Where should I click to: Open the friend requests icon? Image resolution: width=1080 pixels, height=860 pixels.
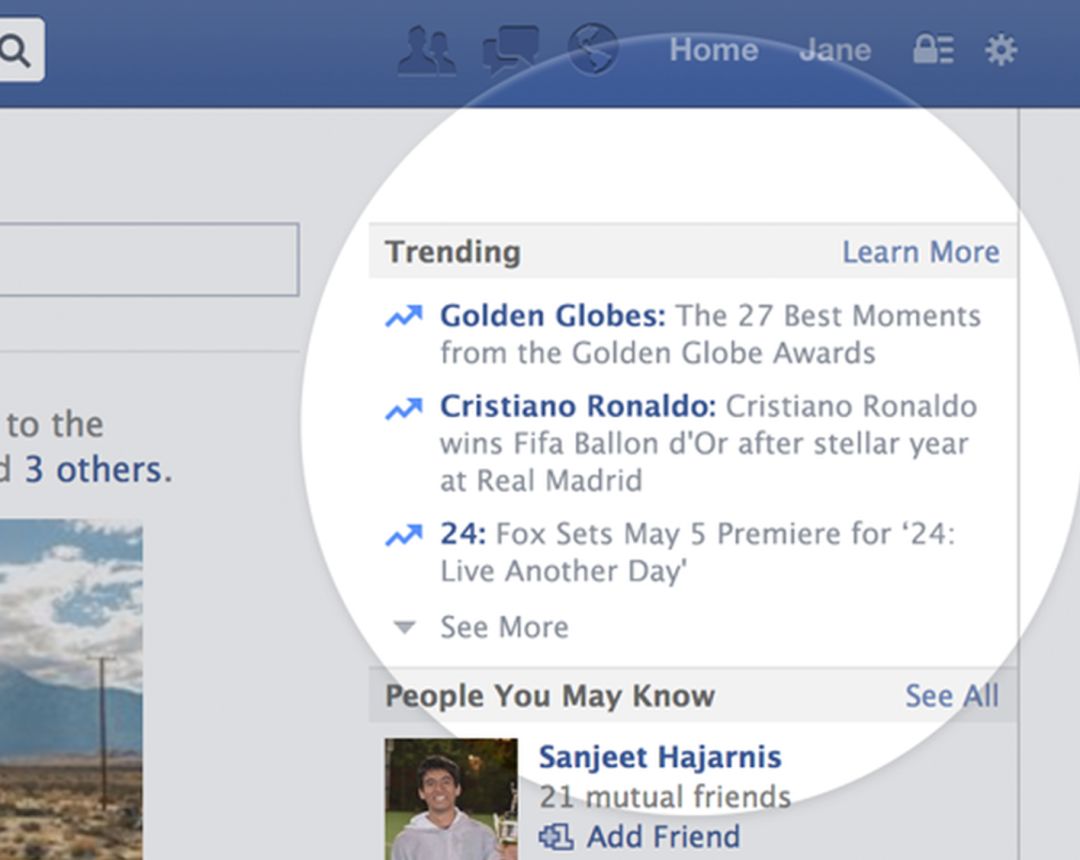point(427,50)
